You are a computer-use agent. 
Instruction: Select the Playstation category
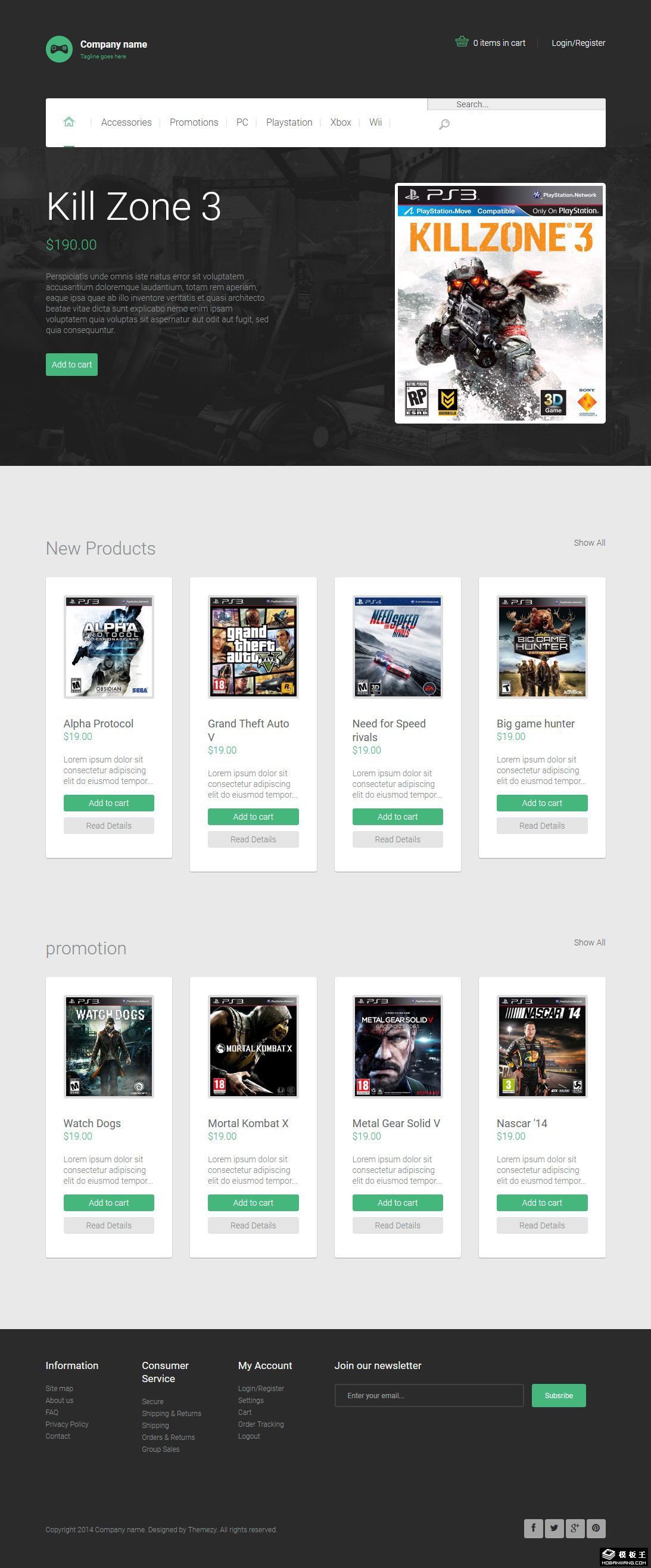[x=289, y=122]
